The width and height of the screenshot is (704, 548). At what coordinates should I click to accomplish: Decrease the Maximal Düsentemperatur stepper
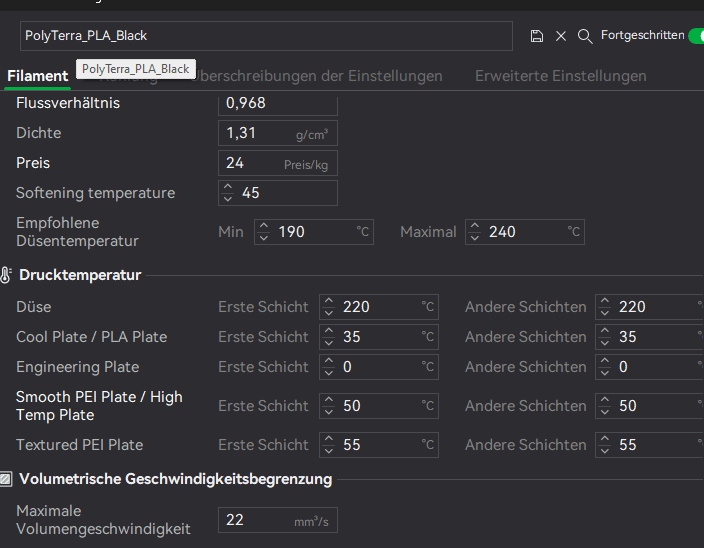pos(475,237)
